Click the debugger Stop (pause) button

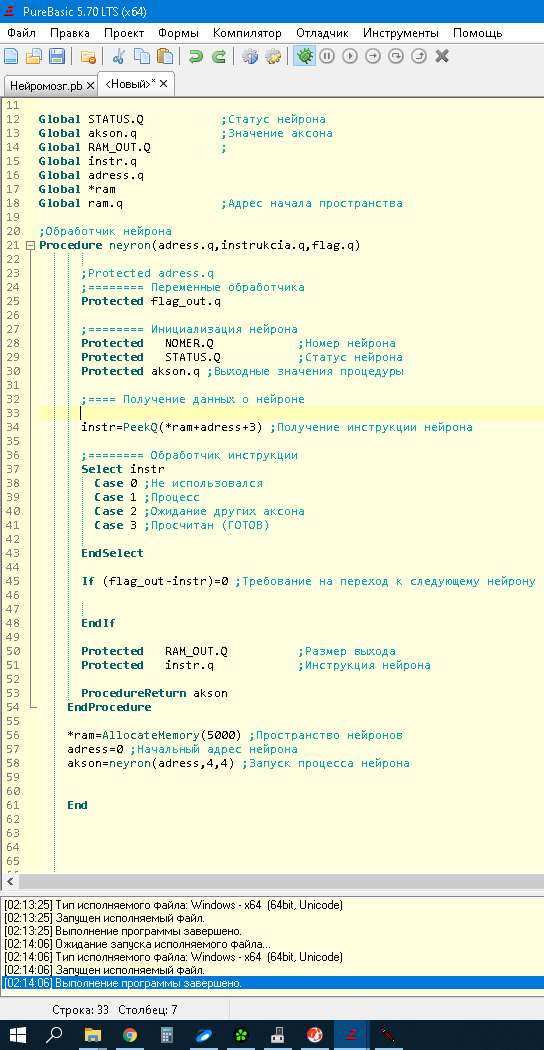[x=327, y=57]
